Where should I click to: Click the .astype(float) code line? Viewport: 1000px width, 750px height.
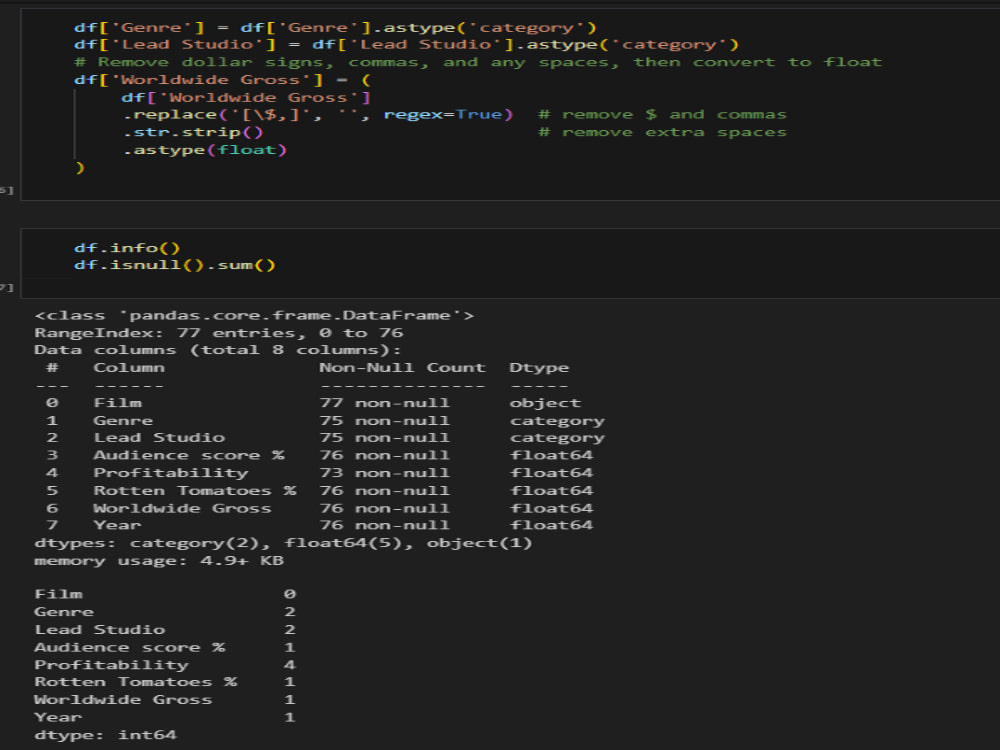click(204, 150)
